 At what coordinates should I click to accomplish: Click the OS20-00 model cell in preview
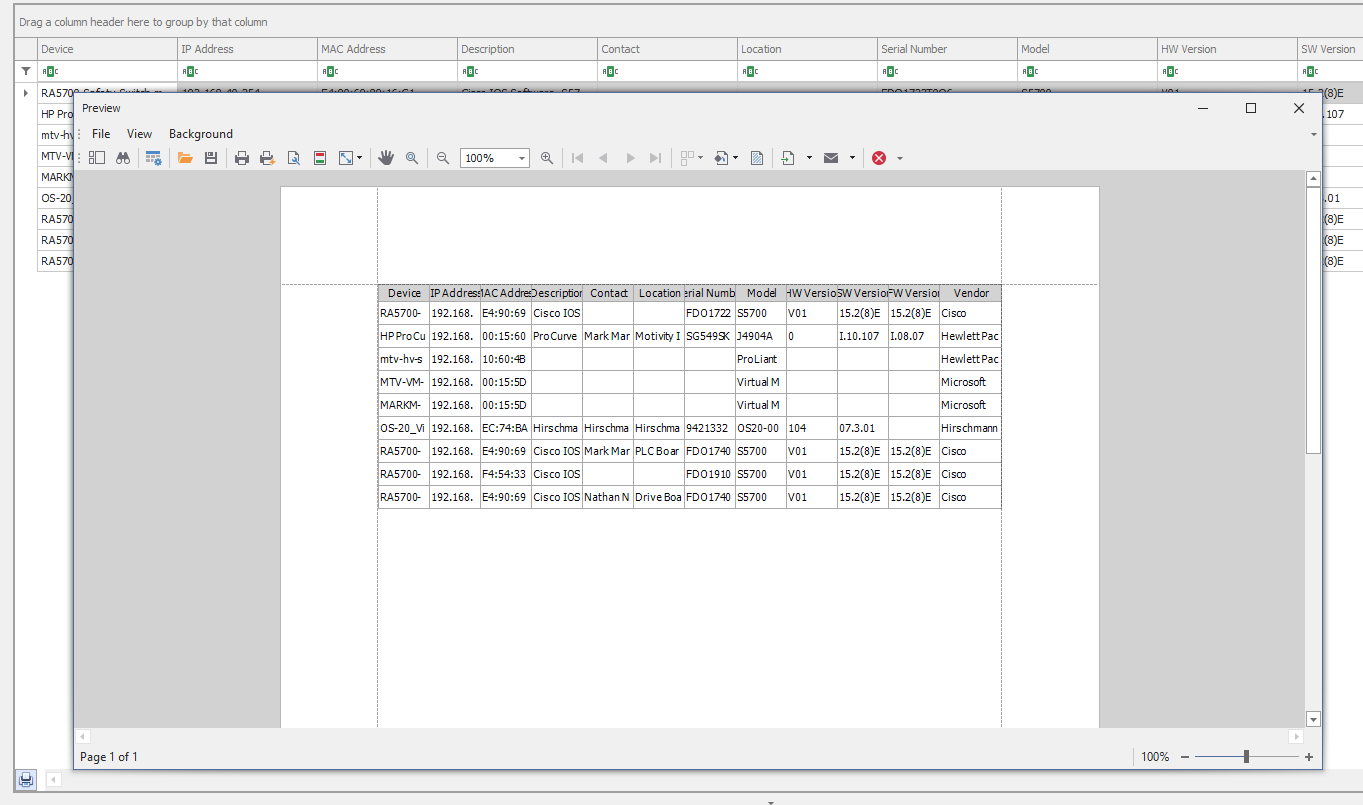pyautogui.click(x=761, y=428)
